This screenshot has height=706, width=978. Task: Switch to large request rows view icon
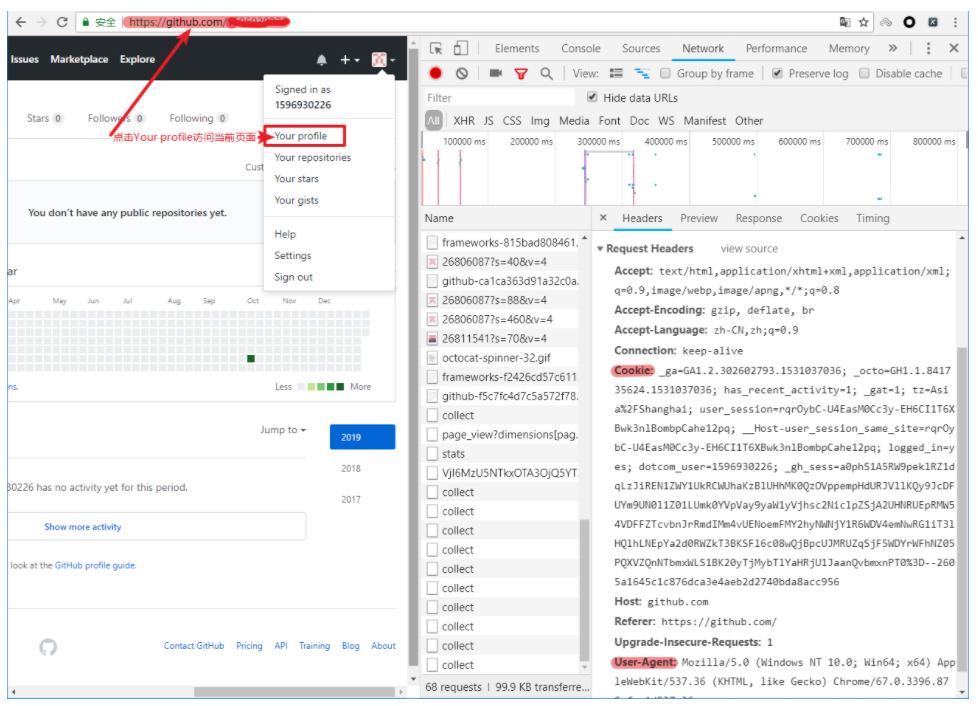[x=616, y=74]
